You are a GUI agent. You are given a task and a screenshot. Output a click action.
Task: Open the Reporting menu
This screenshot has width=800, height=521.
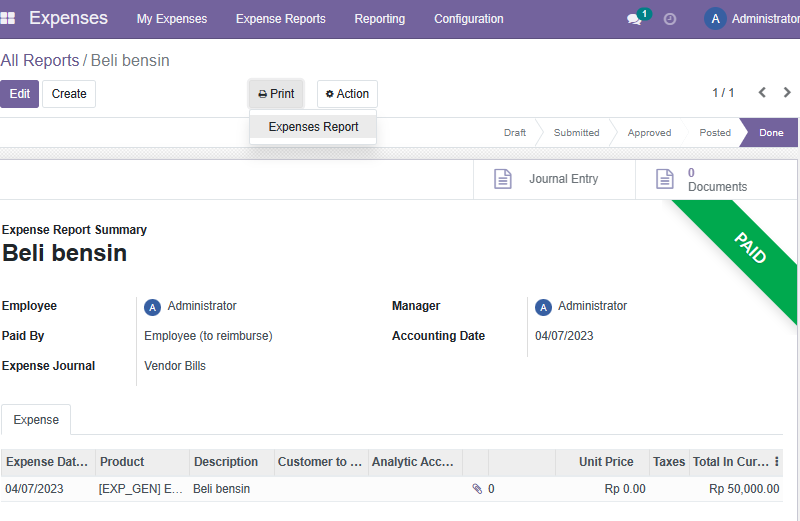coord(380,19)
